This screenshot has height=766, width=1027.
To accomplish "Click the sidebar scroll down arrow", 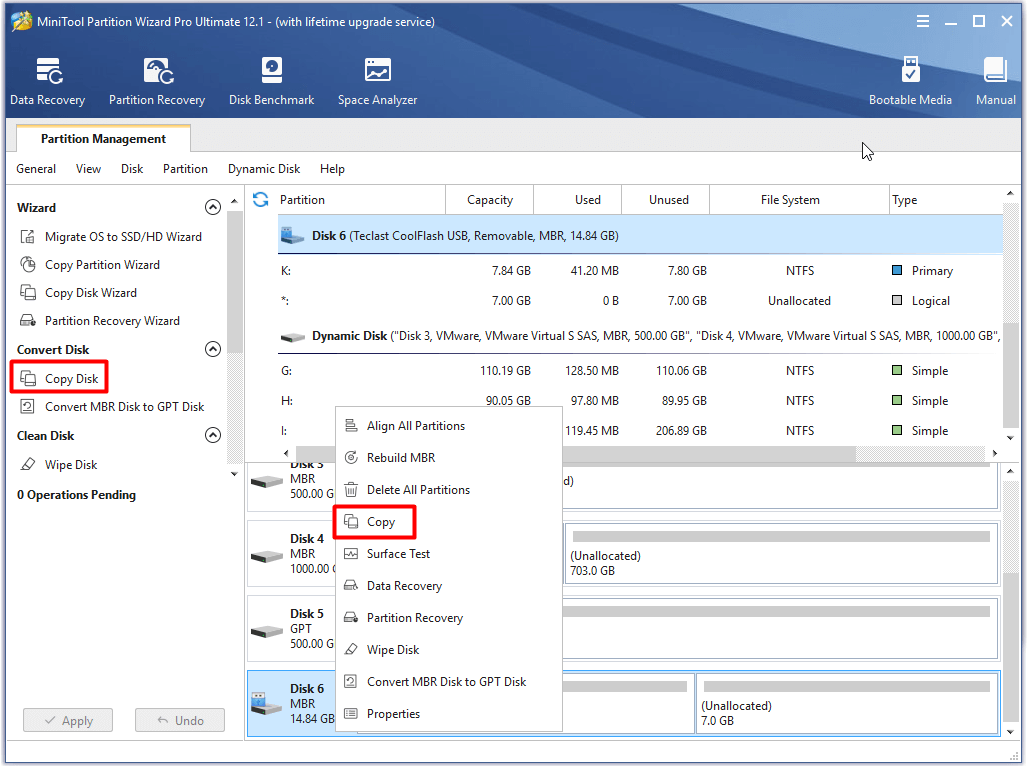I will point(234,474).
